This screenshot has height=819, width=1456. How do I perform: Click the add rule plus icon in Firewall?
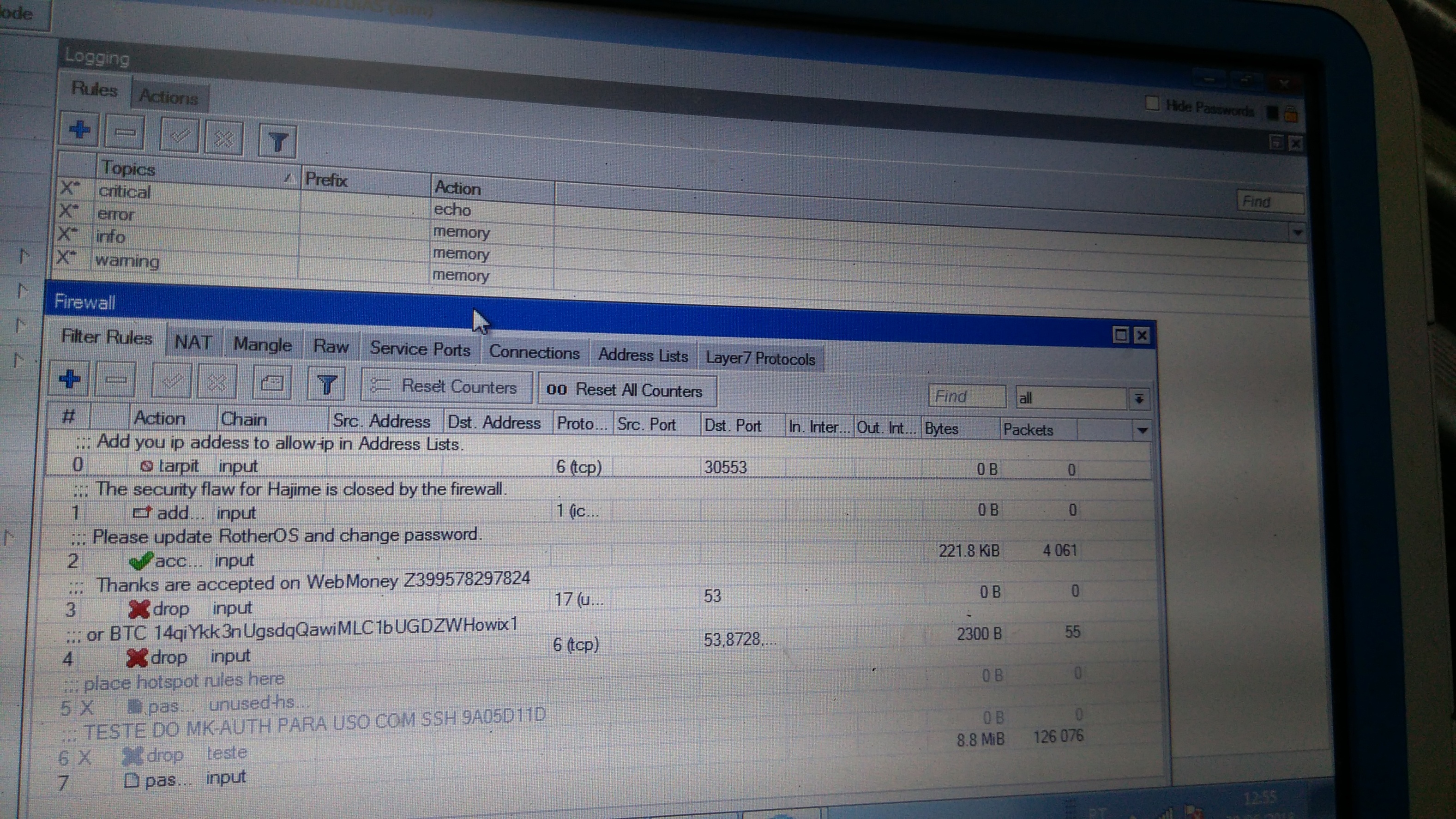pyautogui.click(x=70, y=378)
